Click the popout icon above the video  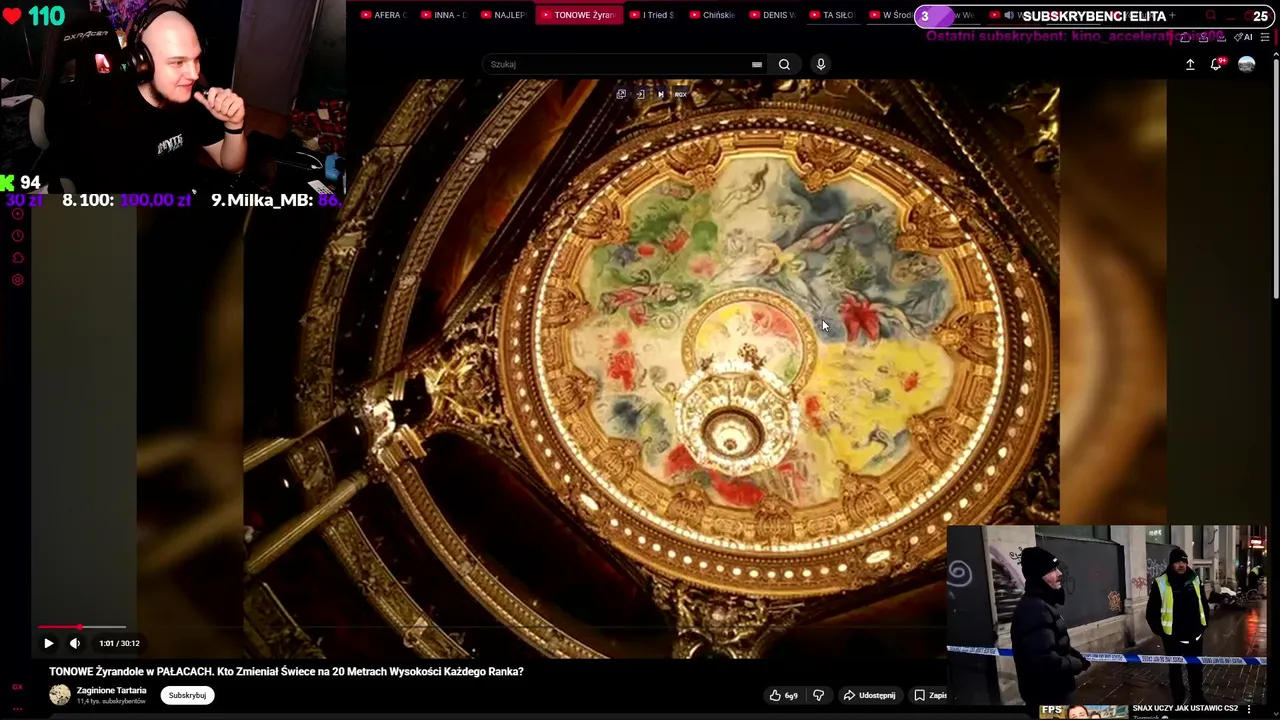pos(621,94)
